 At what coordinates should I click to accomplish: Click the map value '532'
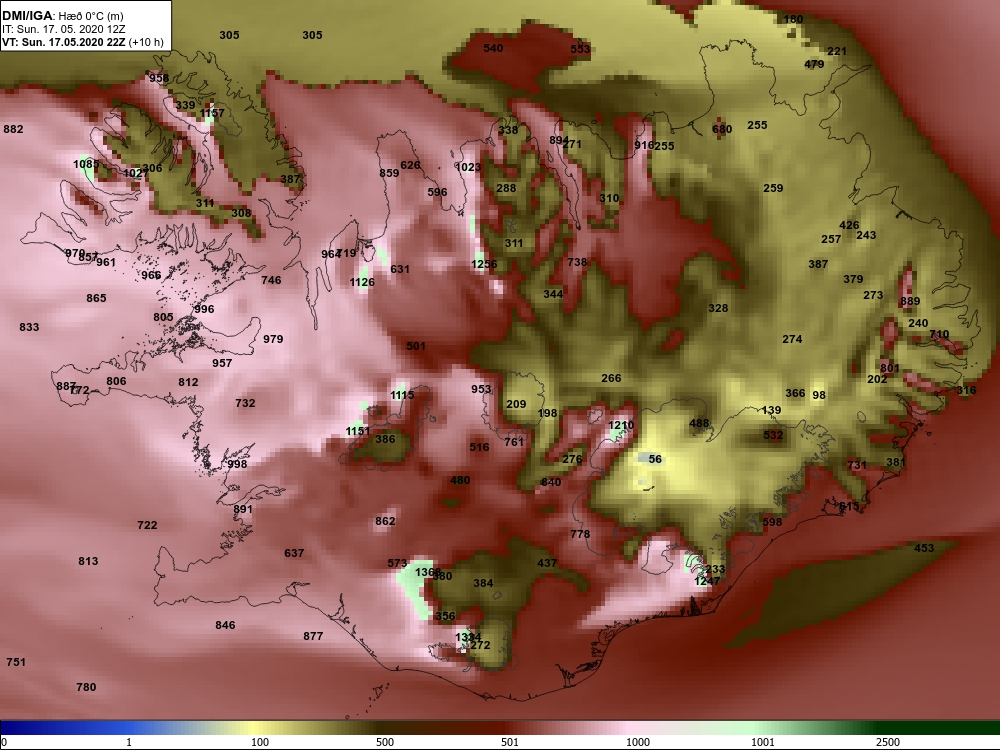[x=773, y=435]
